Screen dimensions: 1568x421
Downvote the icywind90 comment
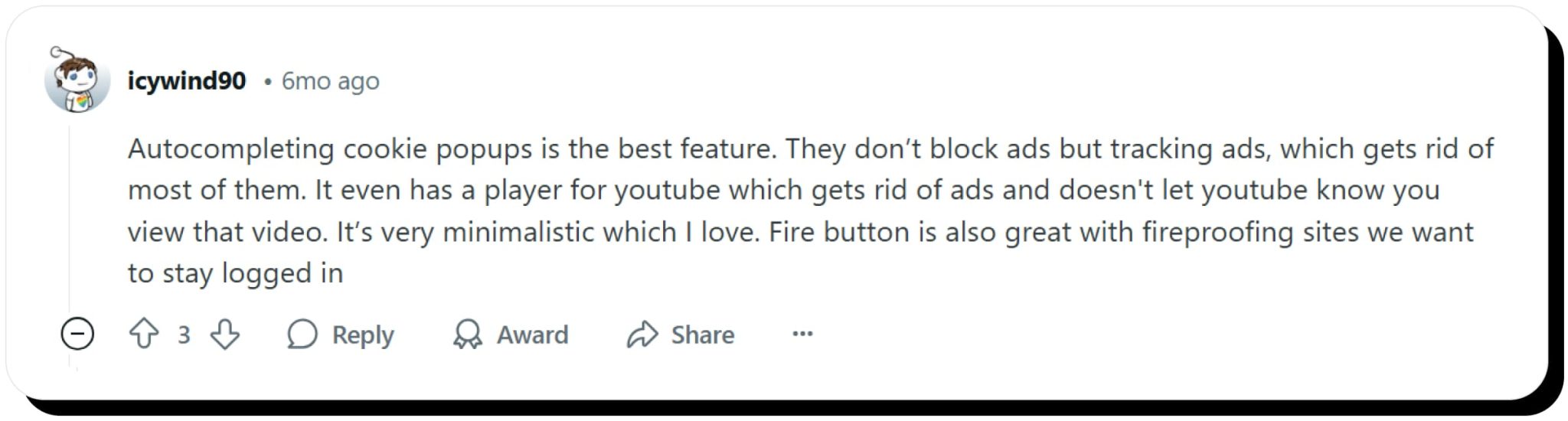tap(225, 335)
